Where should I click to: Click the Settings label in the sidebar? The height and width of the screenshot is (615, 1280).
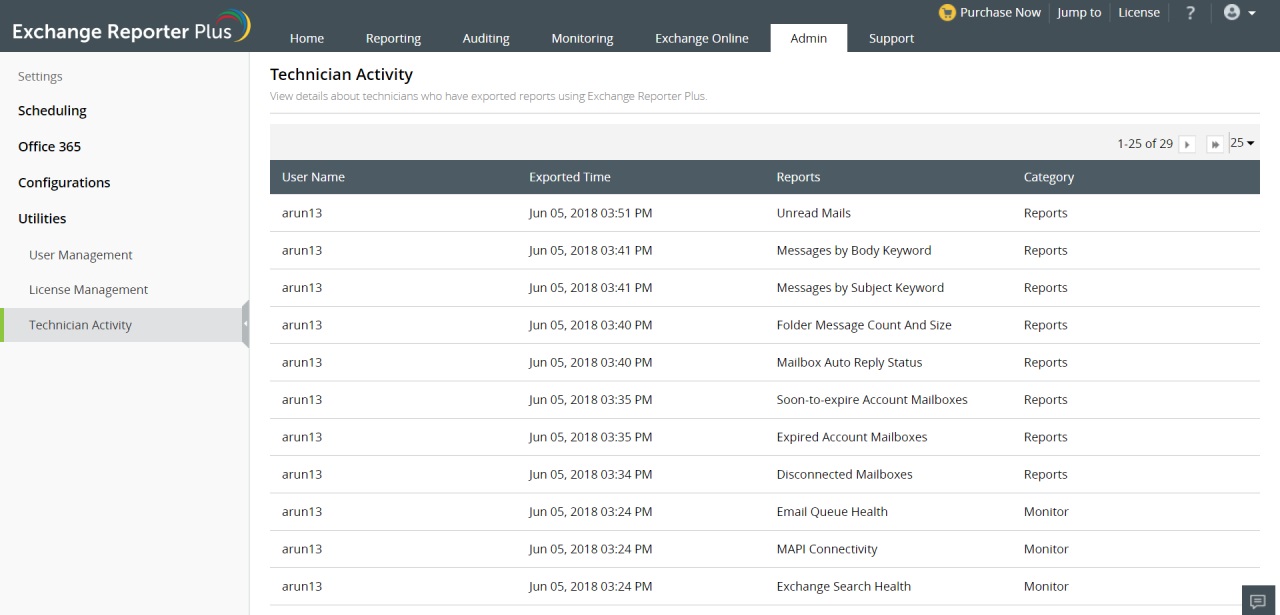(40, 77)
